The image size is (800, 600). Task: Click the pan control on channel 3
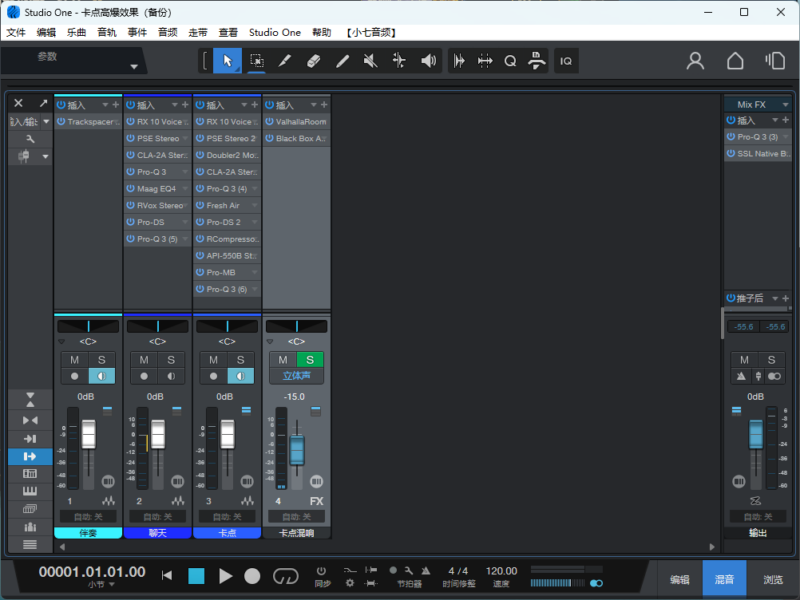point(227,326)
